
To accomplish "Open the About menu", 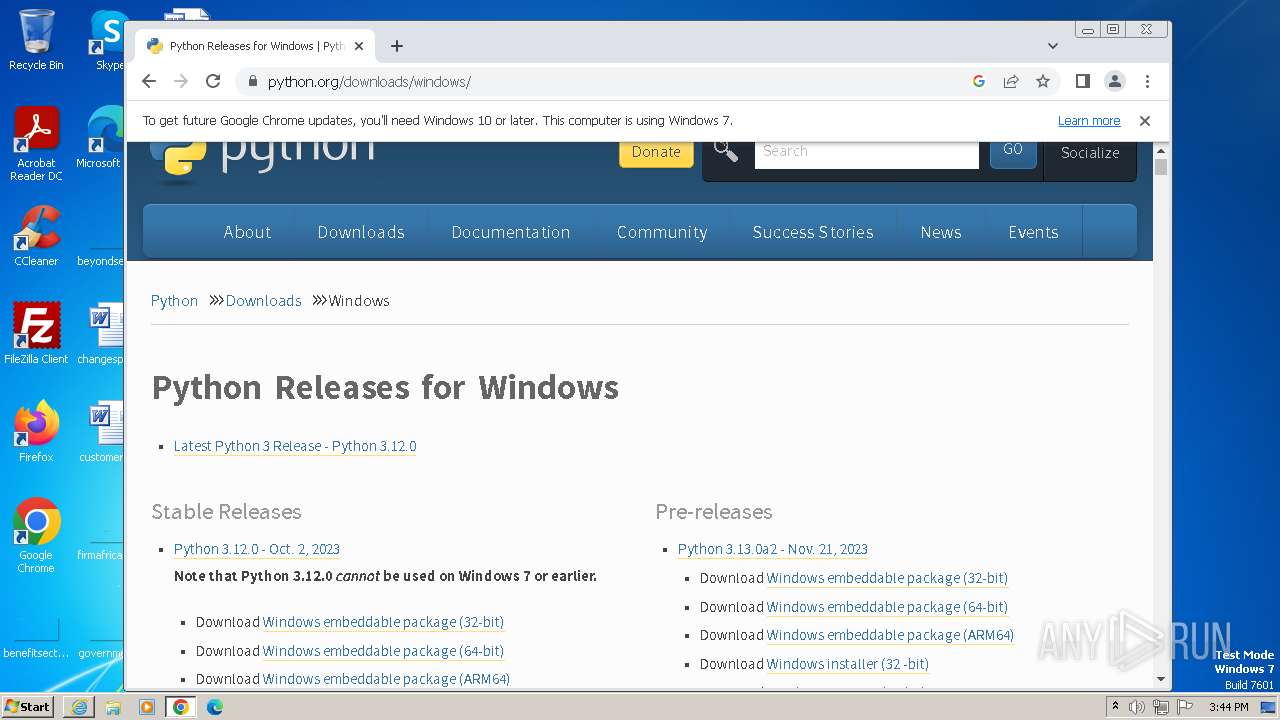I will click(247, 232).
